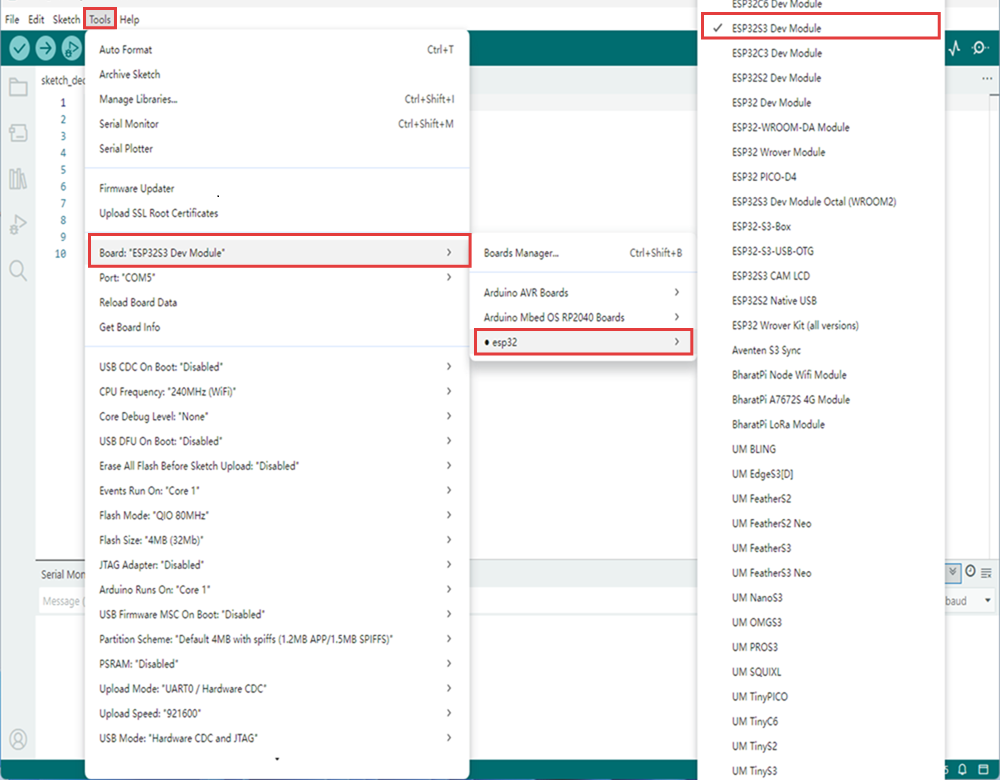Start debugging from the top toolbar icon
Screen dimensions: 1000x780
pyautogui.click(x=71, y=48)
